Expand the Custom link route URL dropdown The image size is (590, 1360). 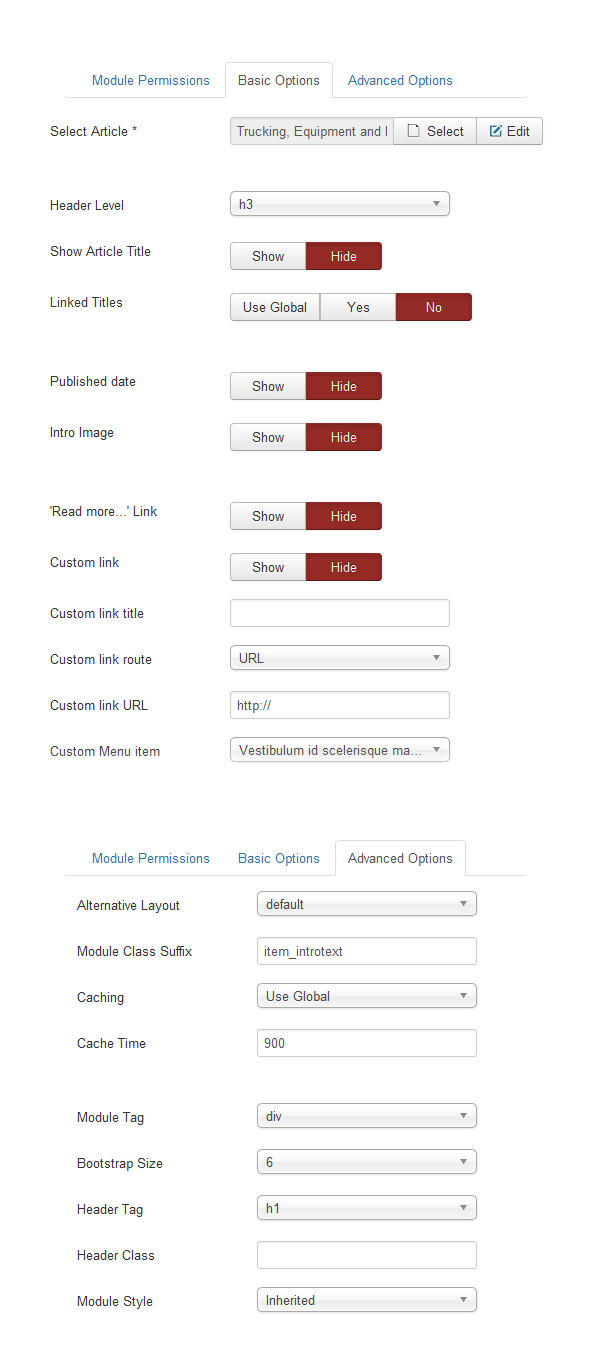[x=340, y=658]
